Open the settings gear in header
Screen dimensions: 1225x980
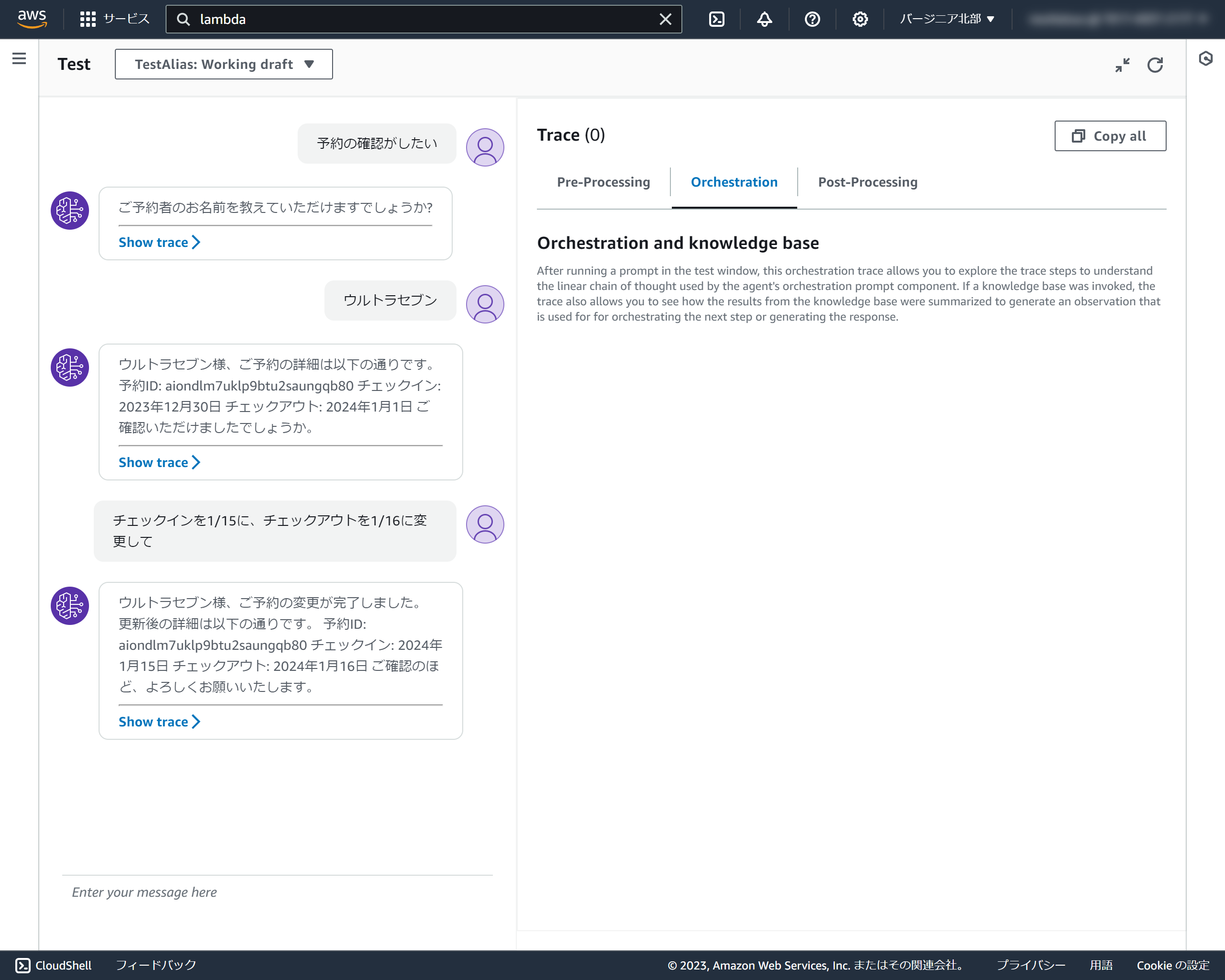[860, 19]
